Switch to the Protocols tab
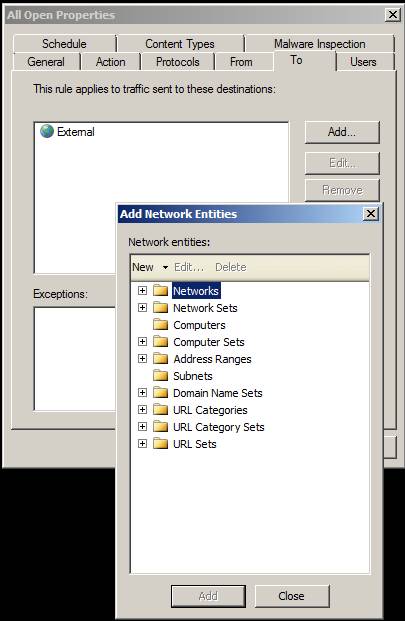 coord(177,62)
